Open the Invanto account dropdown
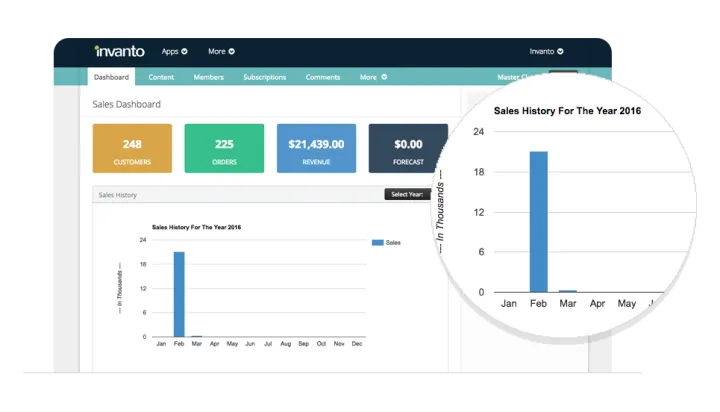720x412 pixels. click(546, 51)
